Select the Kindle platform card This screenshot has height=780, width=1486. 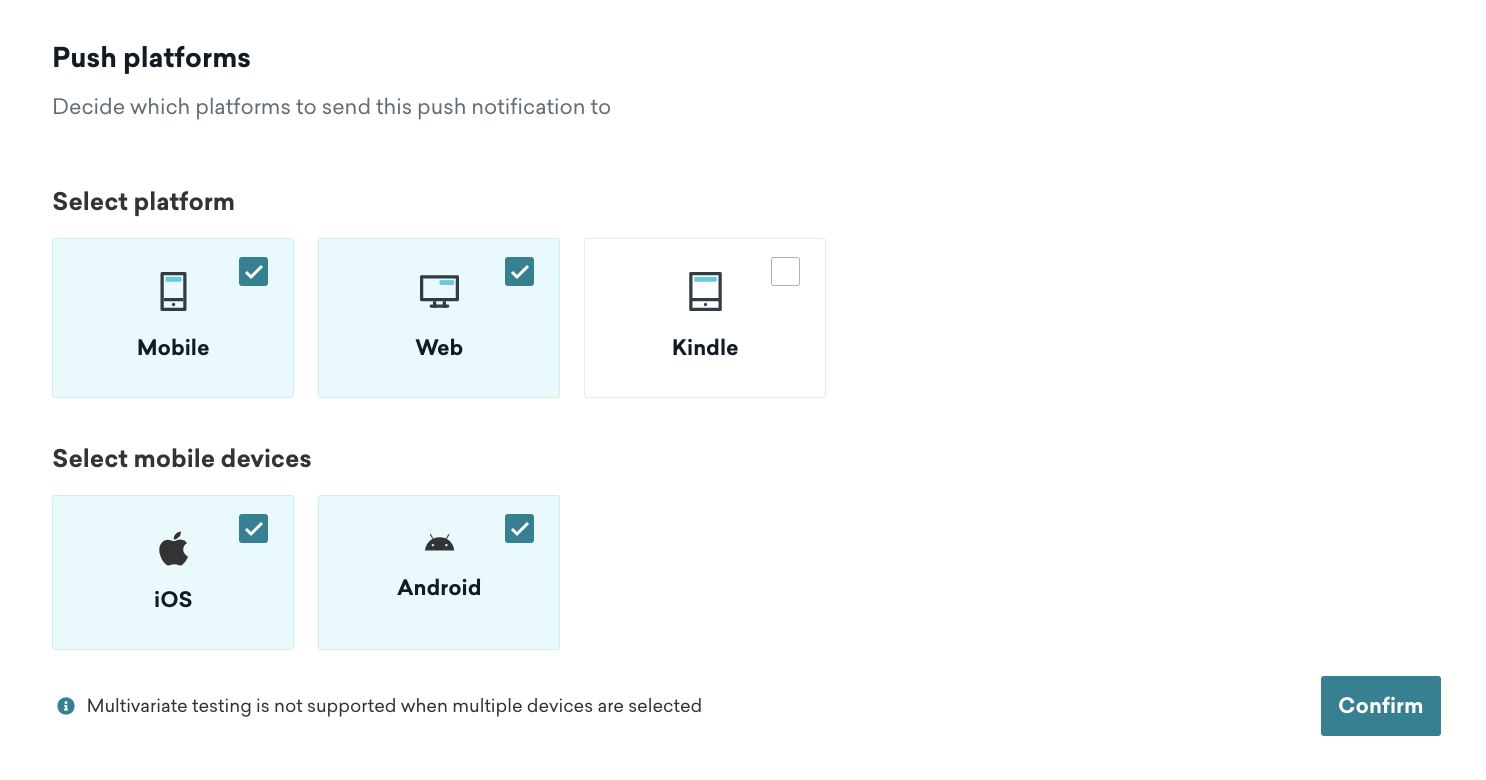[x=705, y=318]
